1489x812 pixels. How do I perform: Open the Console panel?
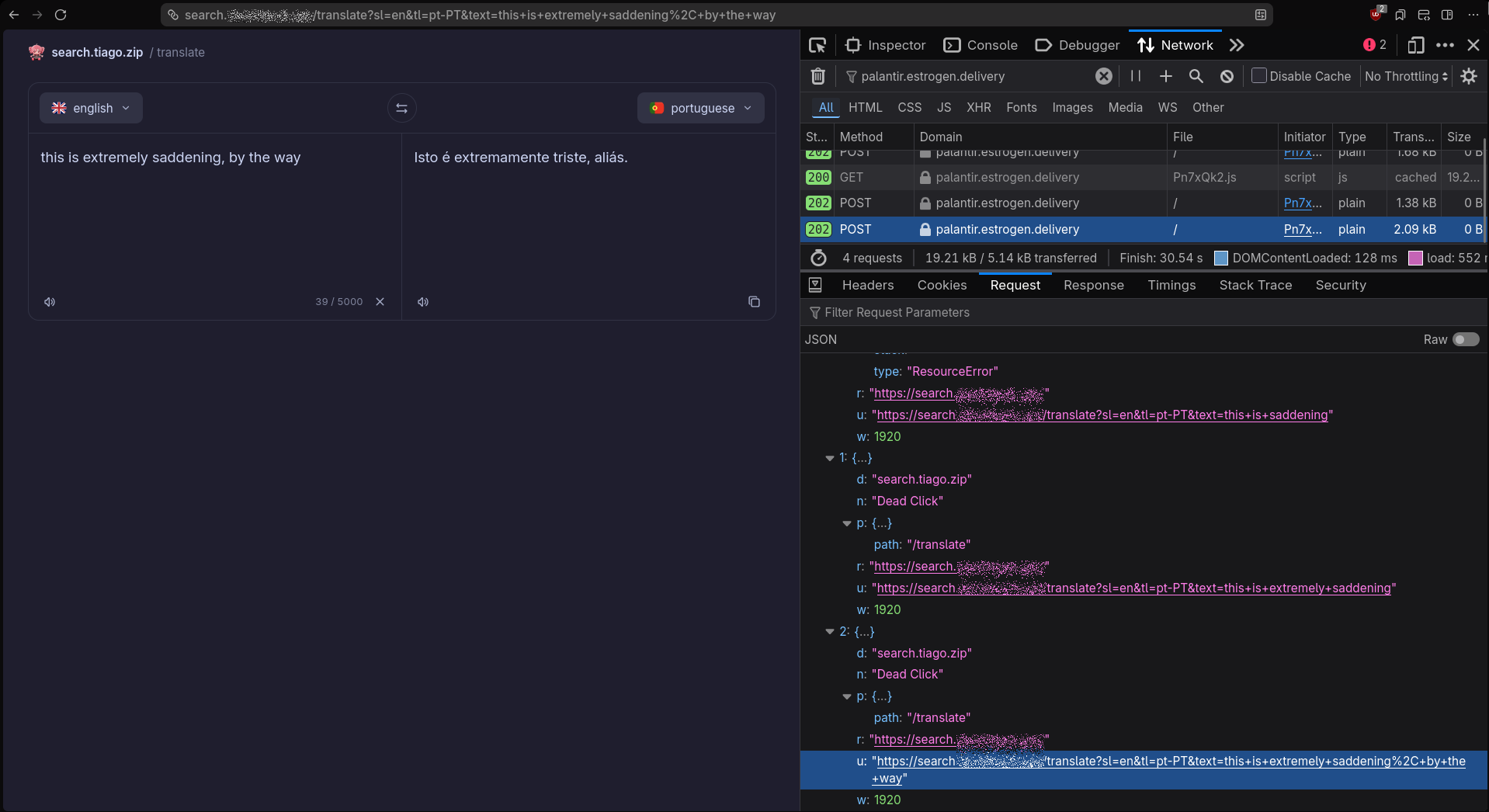[981, 45]
